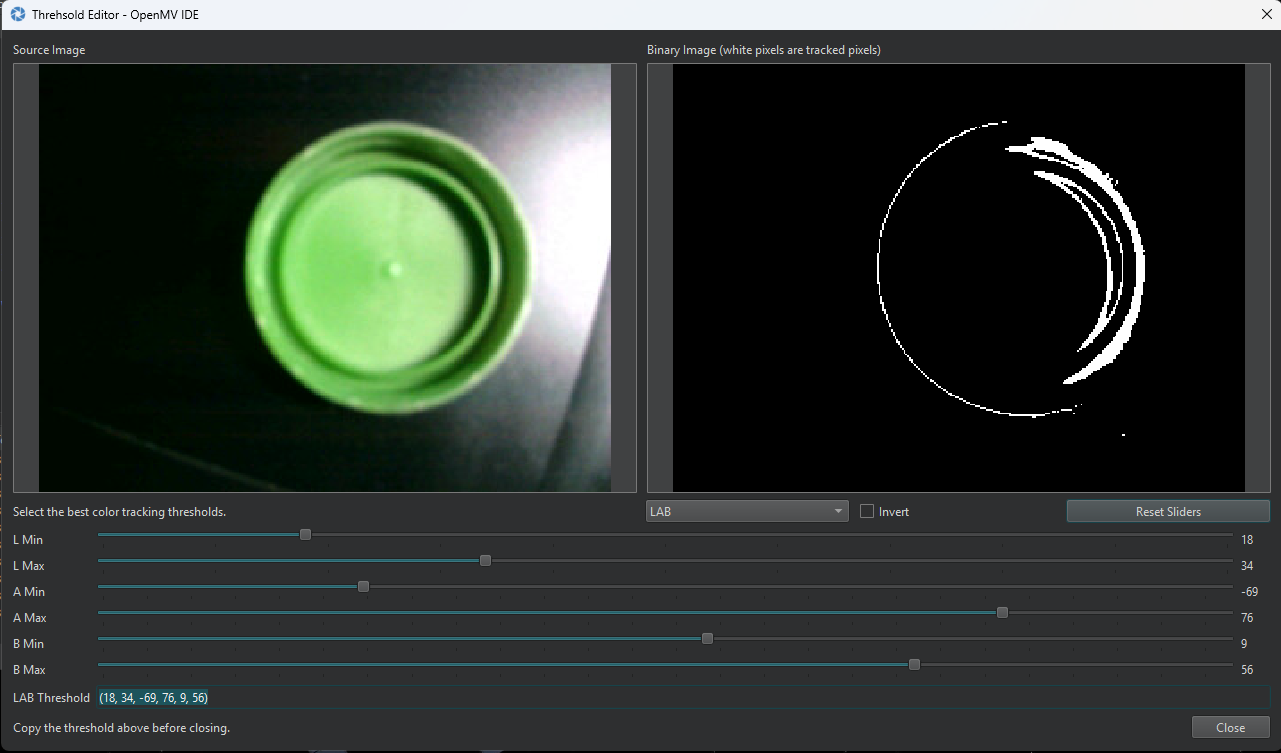Screen dimensions: 1281x753
Task: Click the L Min slider handle
Action: (306, 535)
